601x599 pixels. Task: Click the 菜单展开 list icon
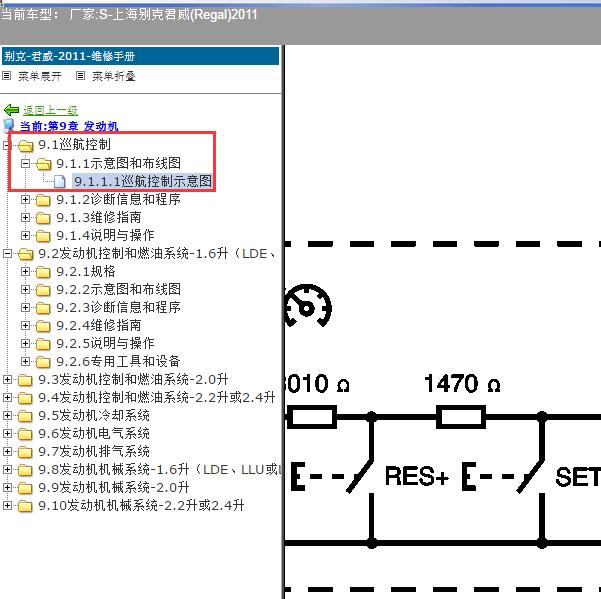click(7, 75)
